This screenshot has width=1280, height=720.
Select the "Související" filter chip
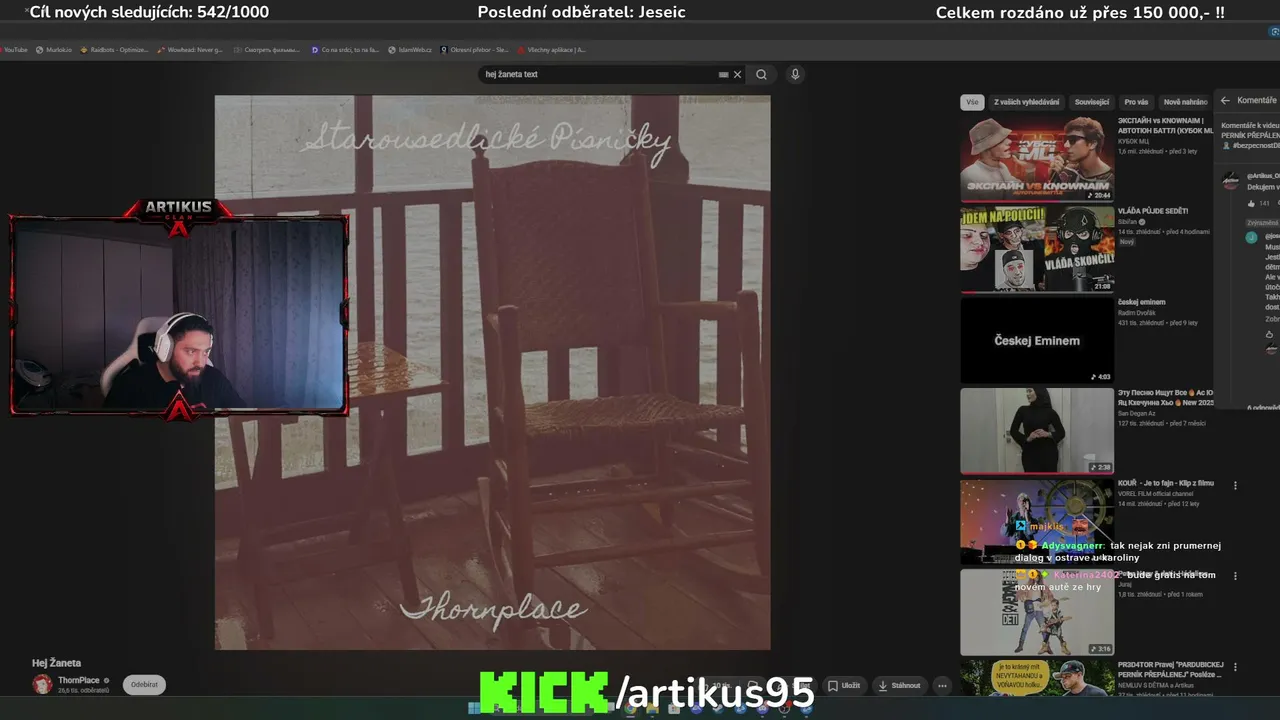[1092, 102]
